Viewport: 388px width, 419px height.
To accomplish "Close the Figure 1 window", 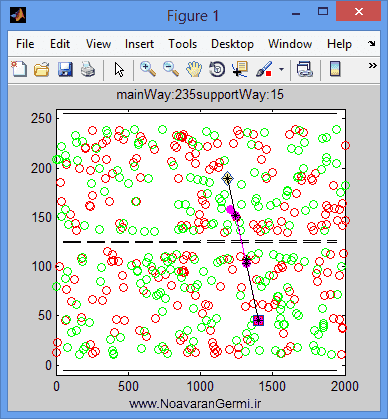I will tap(359, 12).
